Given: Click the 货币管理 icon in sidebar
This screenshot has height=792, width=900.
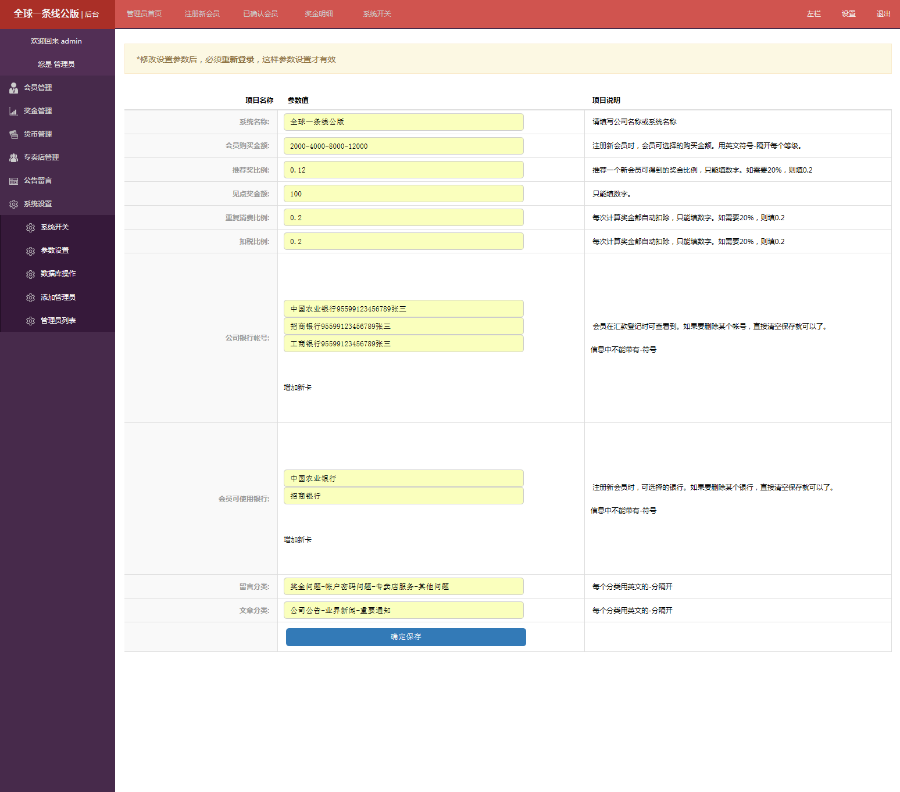Looking at the screenshot, I should pyautogui.click(x=13, y=134).
